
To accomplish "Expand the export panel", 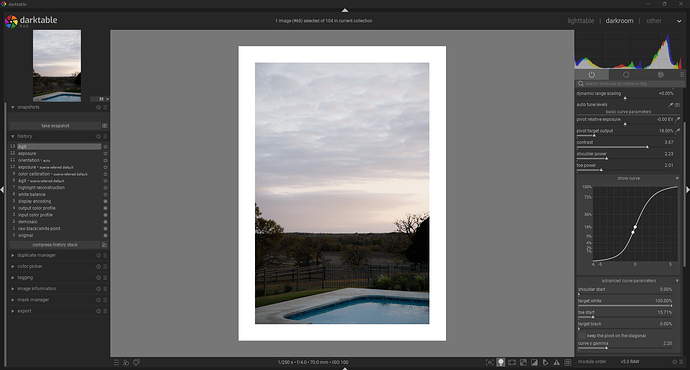I will pyautogui.click(x=13, y=311).
